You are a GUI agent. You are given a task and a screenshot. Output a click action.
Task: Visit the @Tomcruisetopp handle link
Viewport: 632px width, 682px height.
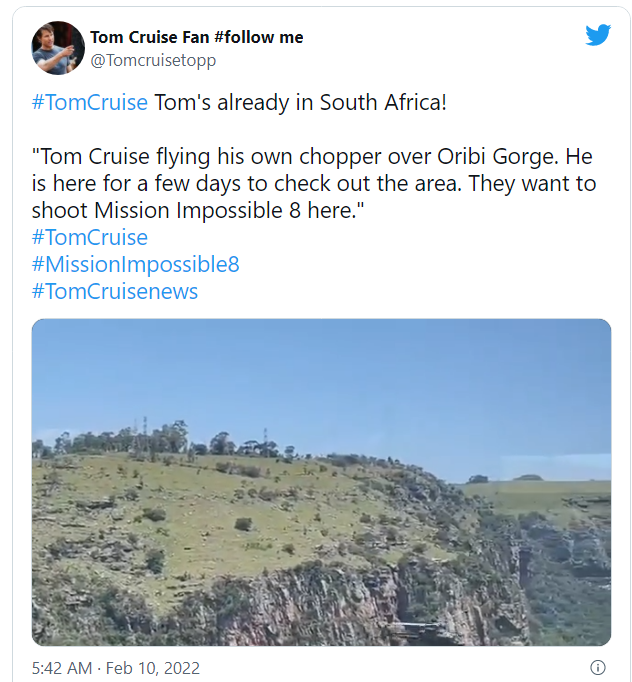153,60
